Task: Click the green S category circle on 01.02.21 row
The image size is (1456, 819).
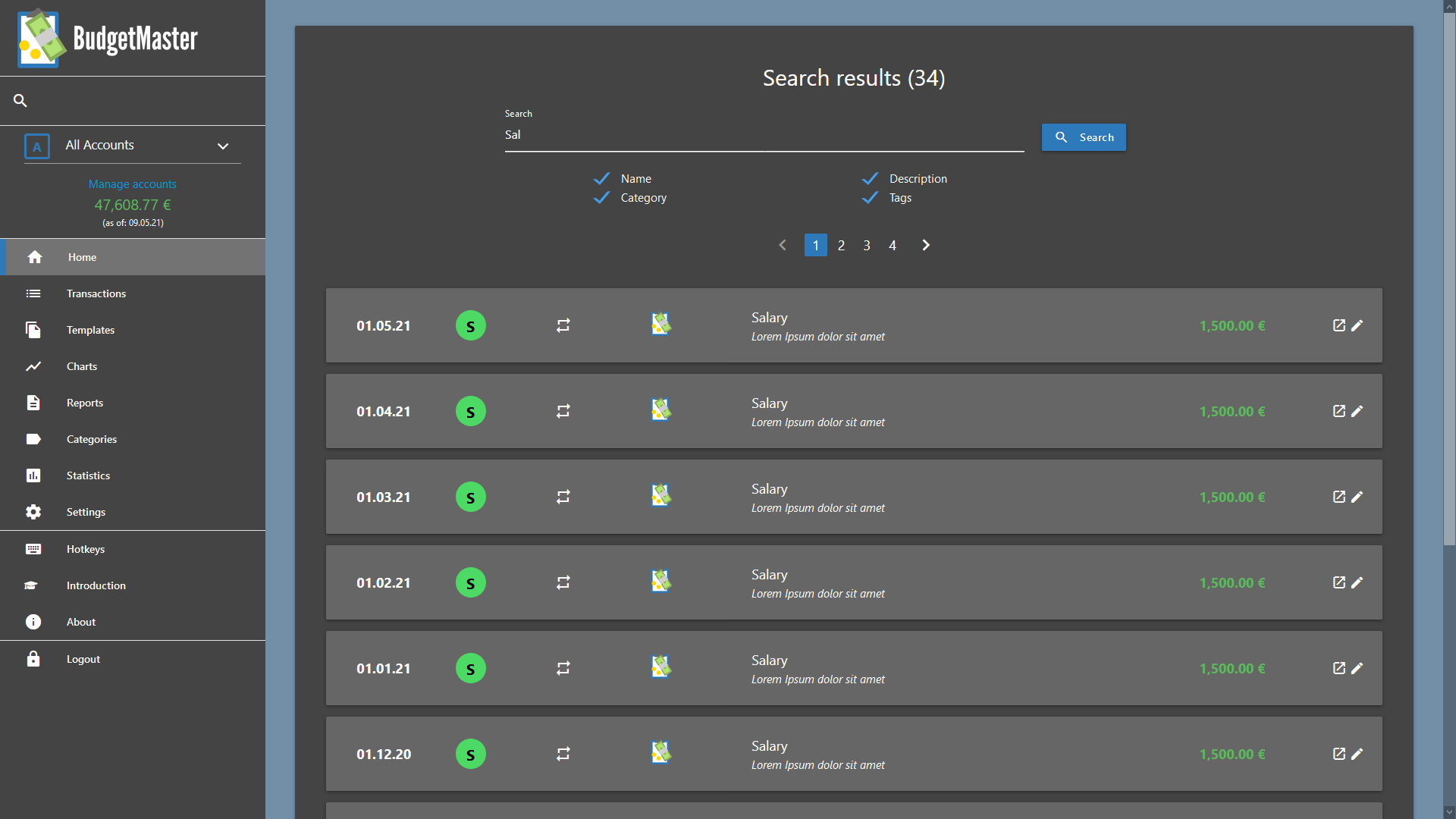Action: (x=471, y=582)
